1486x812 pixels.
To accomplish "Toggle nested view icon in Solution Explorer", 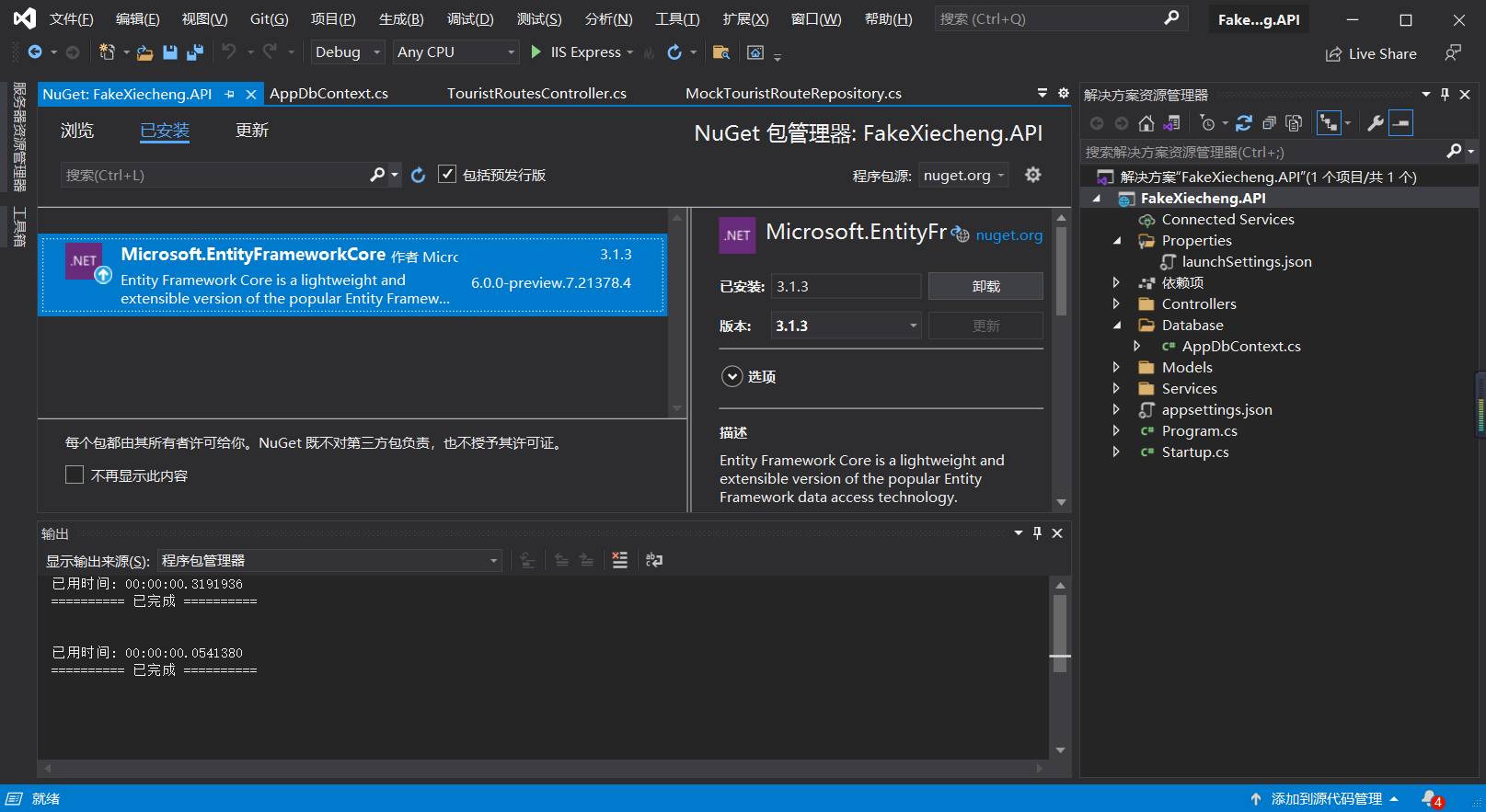I will click(1329, 123).
